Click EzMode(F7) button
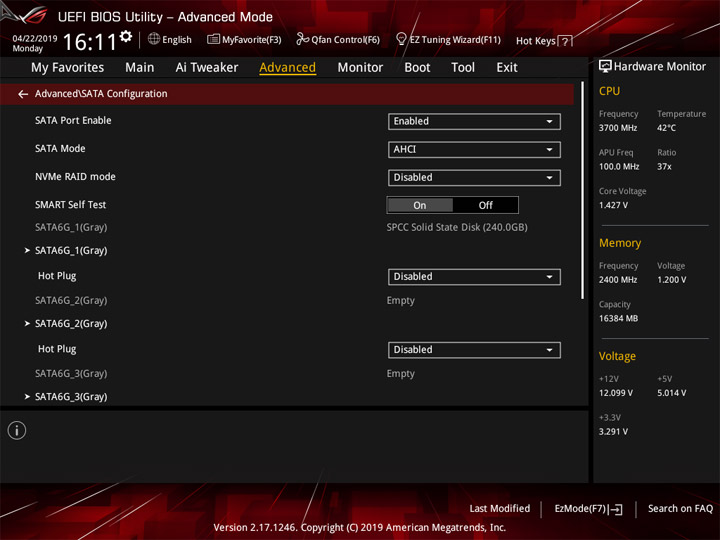 click(589, 509)
